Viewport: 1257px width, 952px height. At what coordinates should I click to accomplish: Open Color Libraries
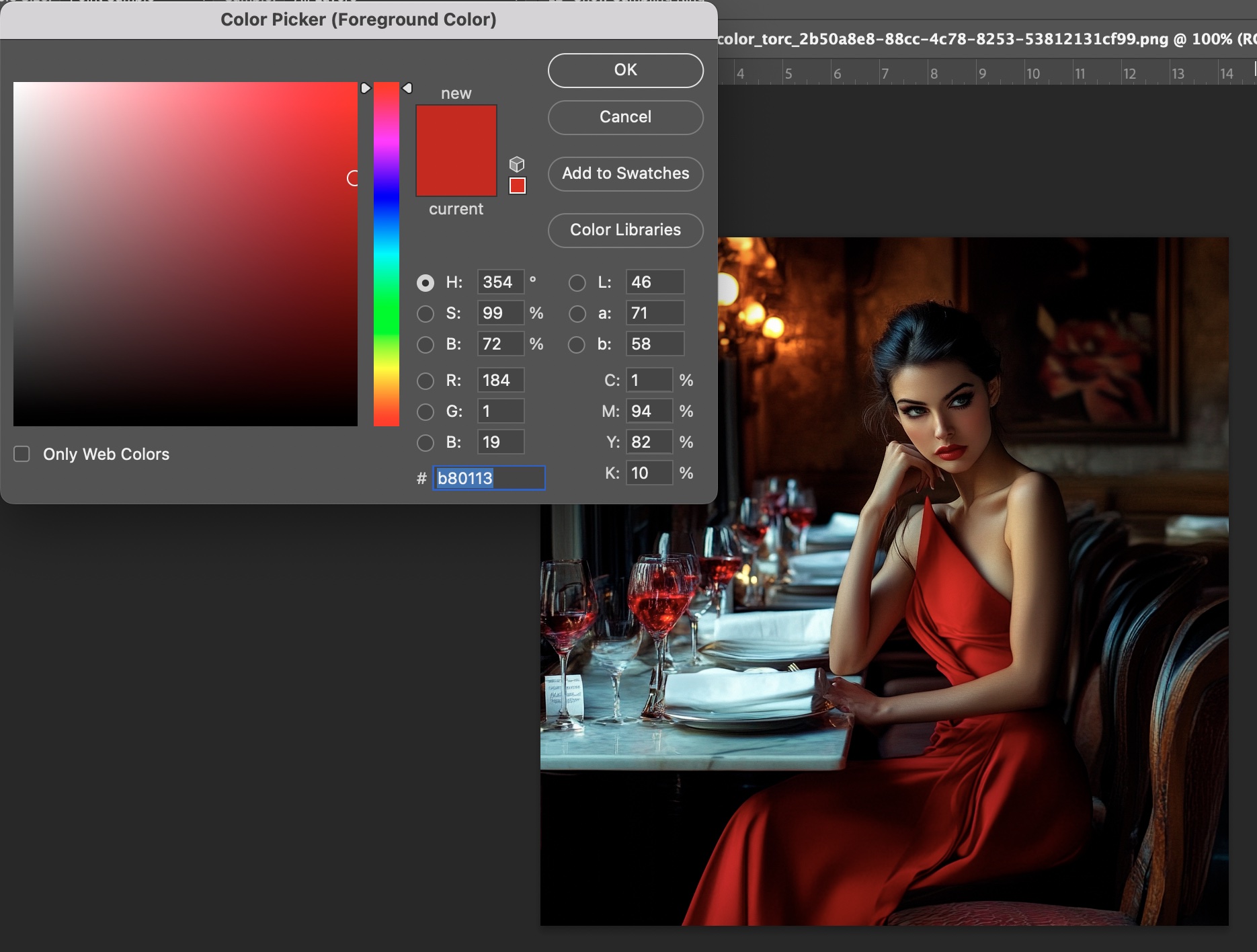[x=625, y=231]
